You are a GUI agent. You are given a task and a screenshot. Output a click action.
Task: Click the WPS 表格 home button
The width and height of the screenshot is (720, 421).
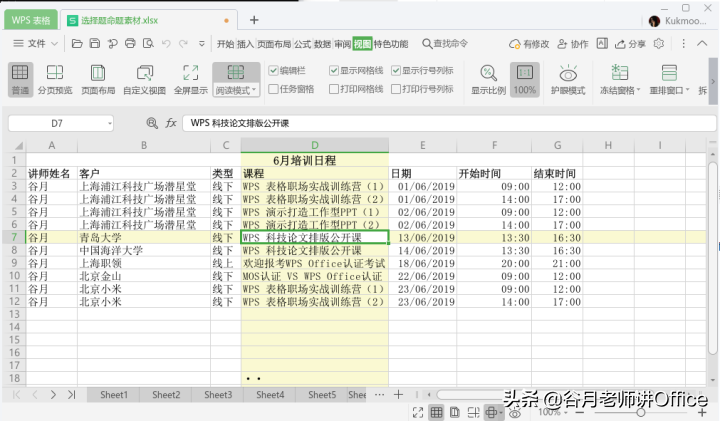pos(31,20)
